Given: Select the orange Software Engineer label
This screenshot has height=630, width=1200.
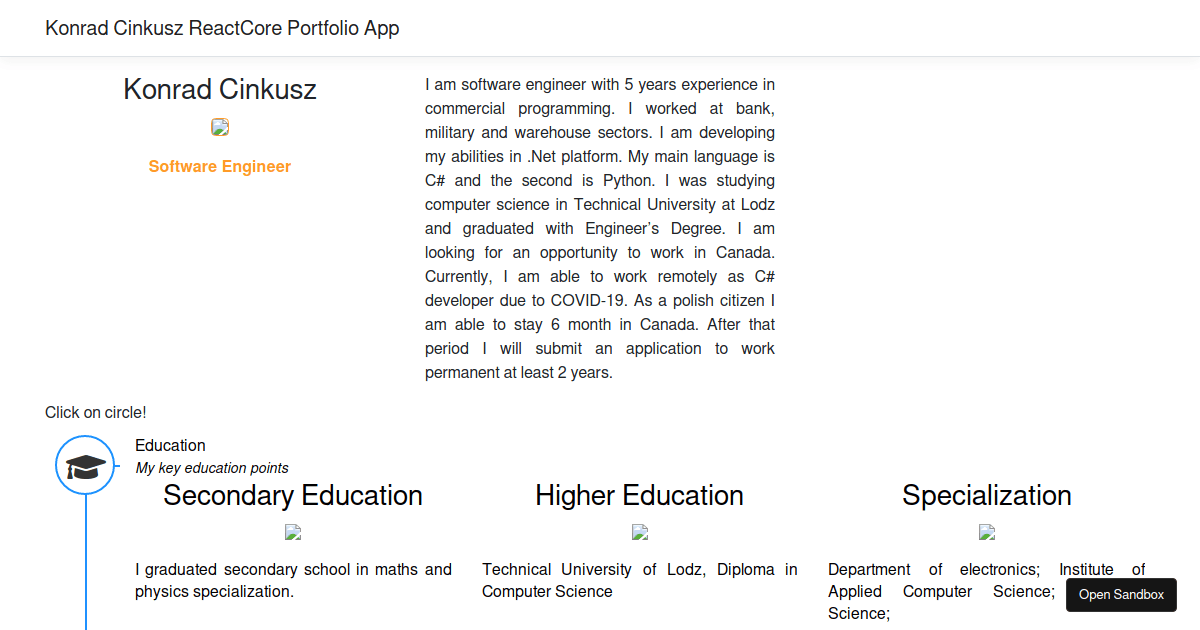Looking at the screenshot, I should click(220, 166).
